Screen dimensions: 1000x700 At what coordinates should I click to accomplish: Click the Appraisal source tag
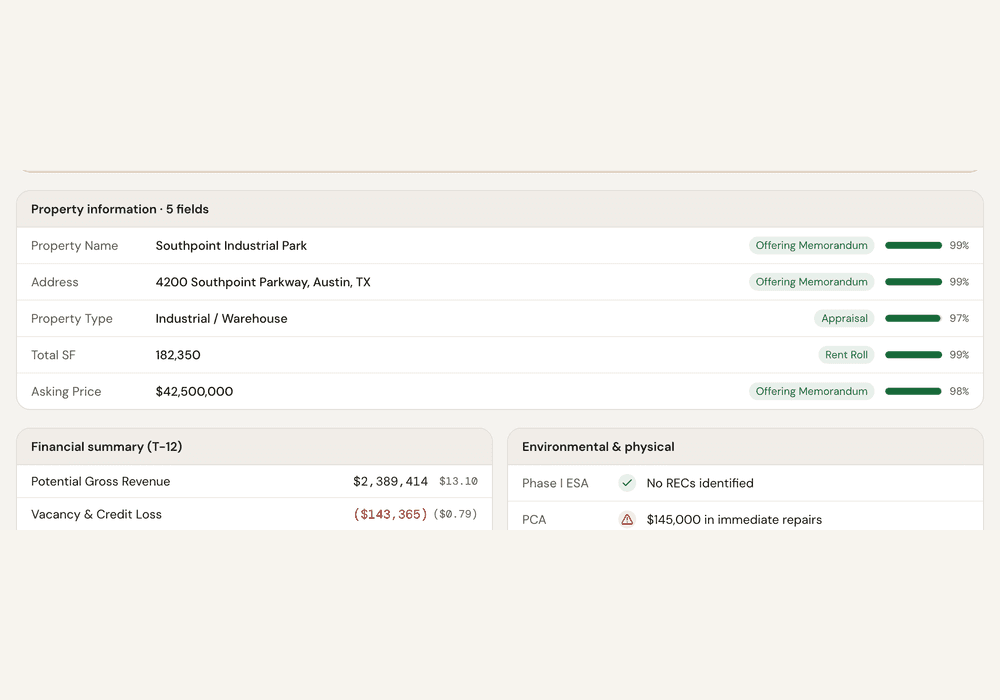tap(844, 318)
